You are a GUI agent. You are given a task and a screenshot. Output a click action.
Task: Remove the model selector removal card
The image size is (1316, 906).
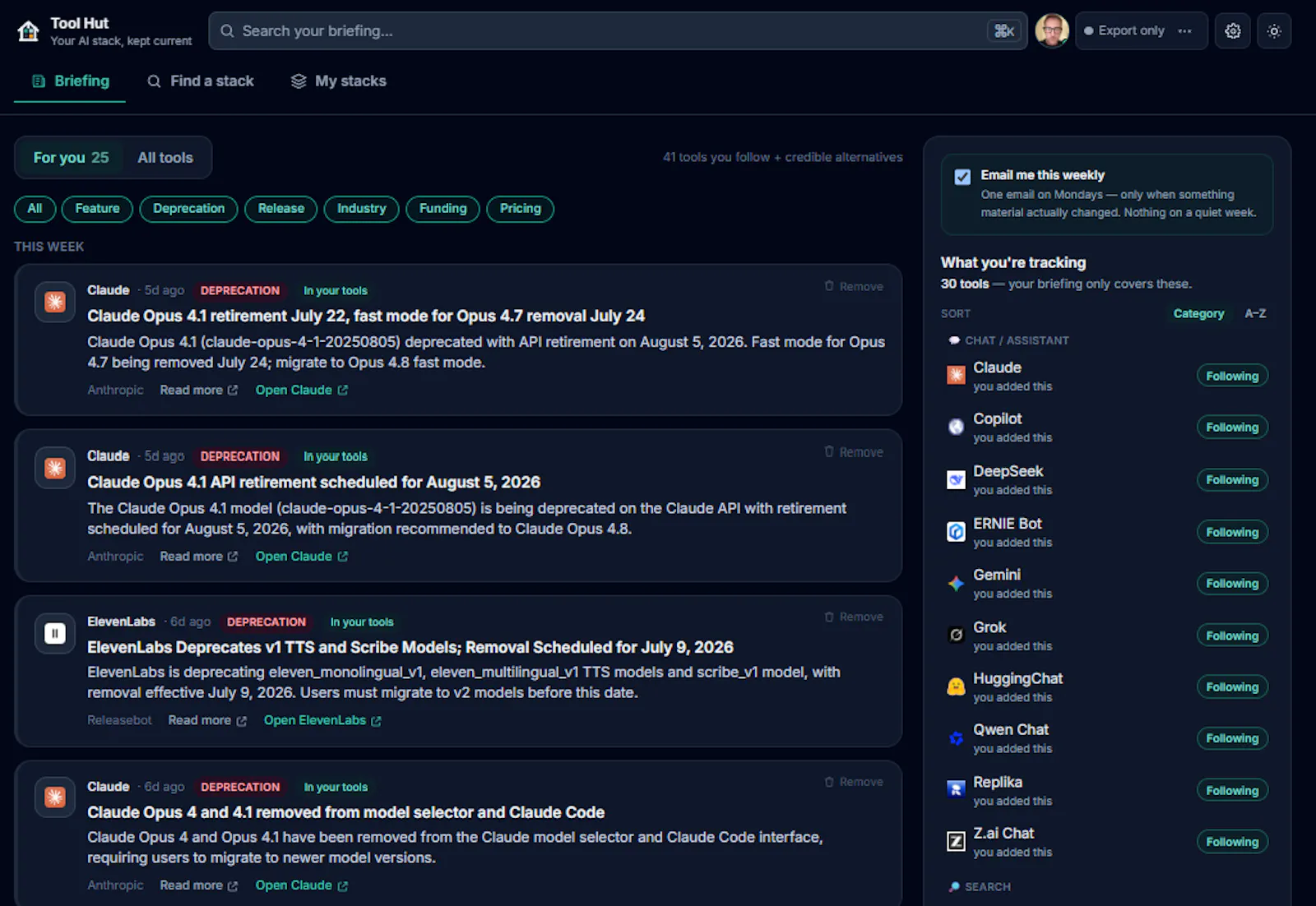(854, 782)
